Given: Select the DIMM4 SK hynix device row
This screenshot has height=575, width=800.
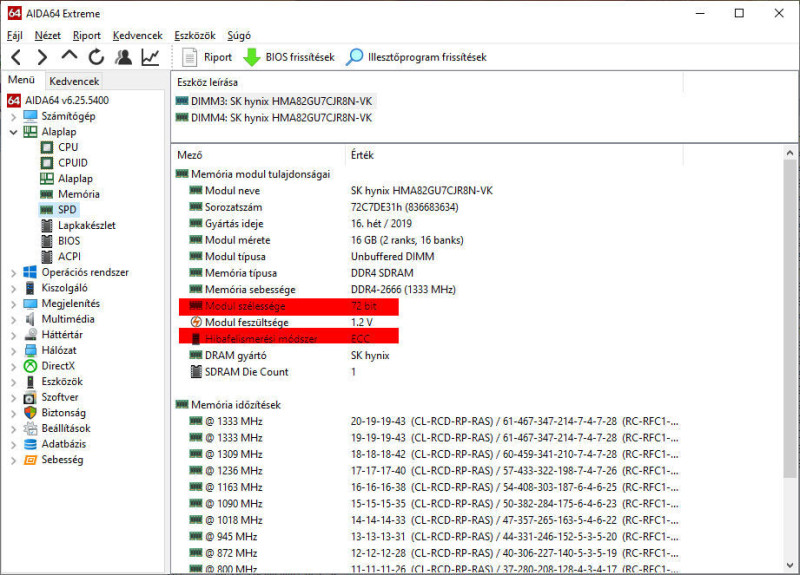Looking at the screenshot, I should coord(273,118).
